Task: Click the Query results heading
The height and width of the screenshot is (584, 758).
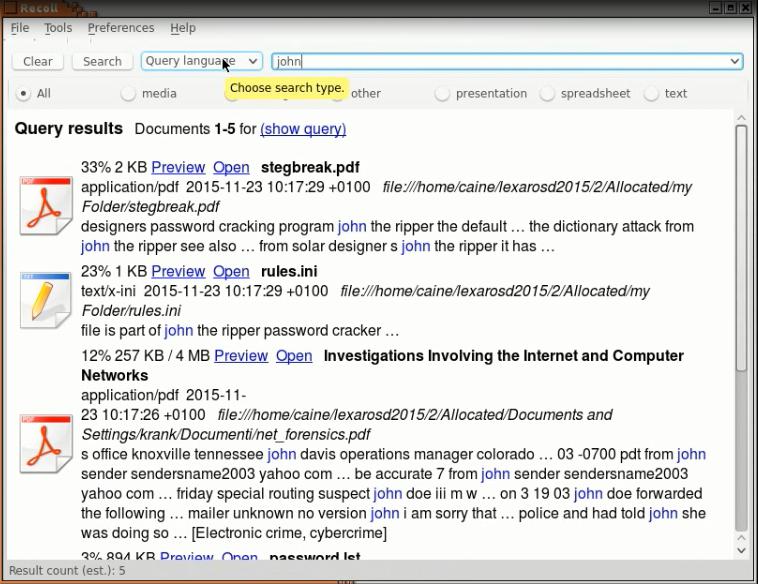Action: 69,129
